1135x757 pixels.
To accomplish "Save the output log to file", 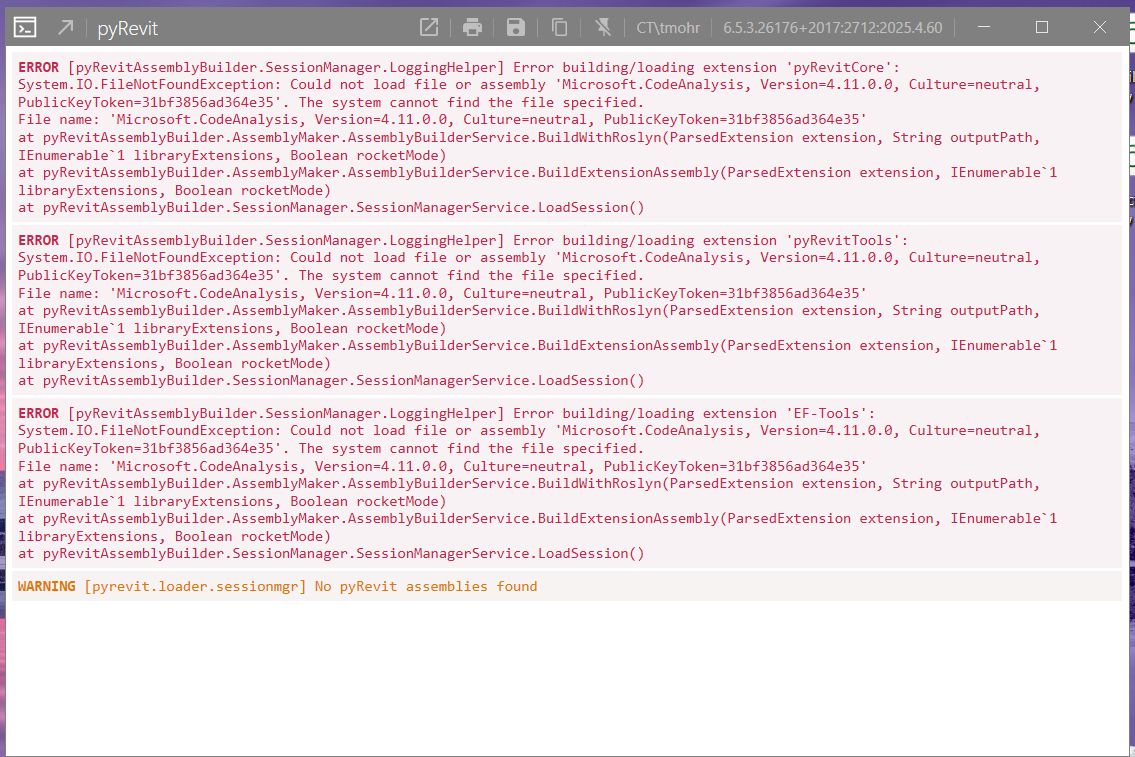I will pos(515,28).
